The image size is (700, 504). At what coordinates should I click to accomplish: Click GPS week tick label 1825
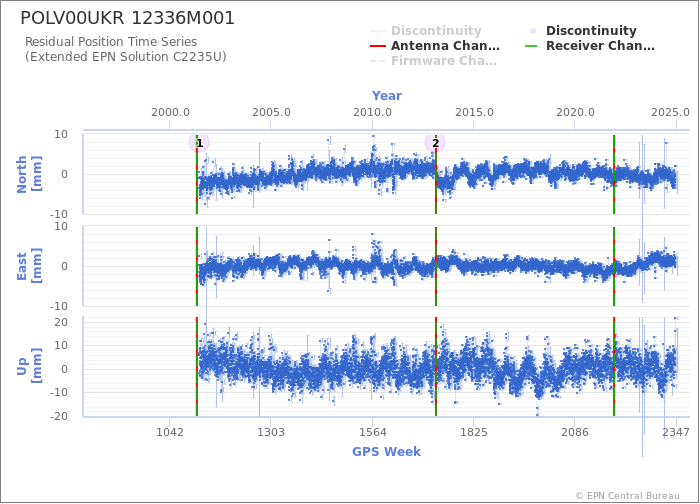tap(474, 432)
